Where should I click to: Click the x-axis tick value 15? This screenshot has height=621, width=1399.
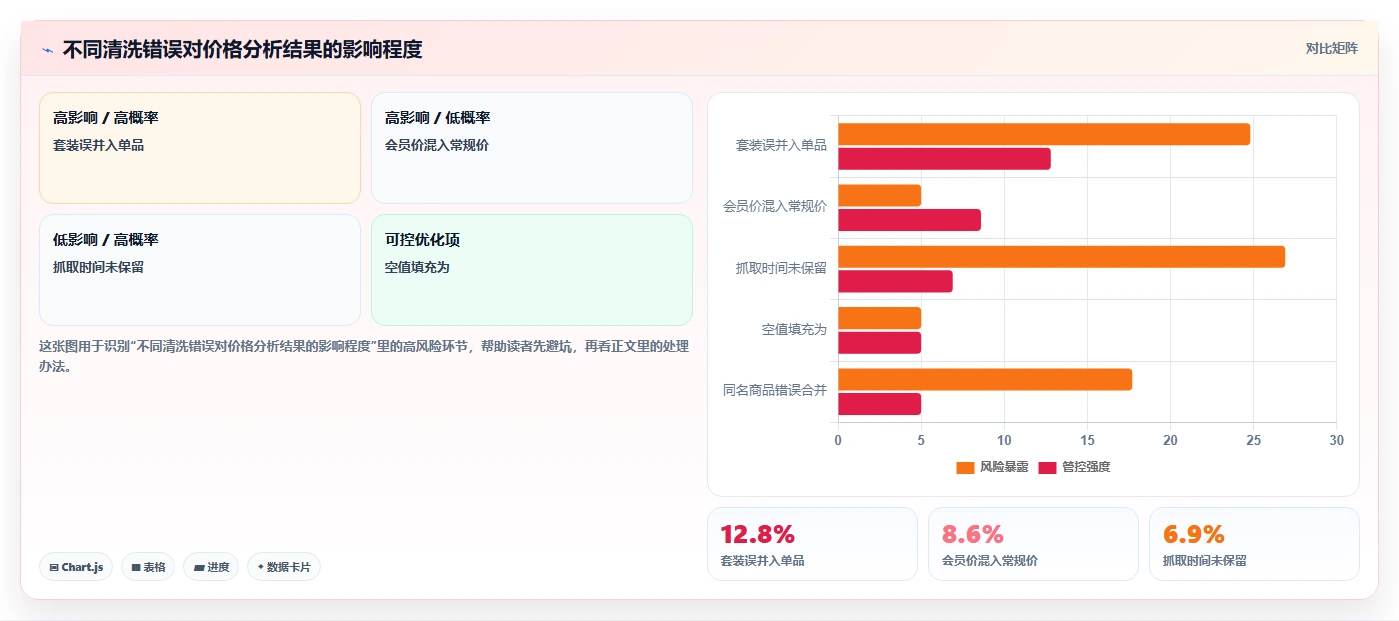pos(1087,440)
